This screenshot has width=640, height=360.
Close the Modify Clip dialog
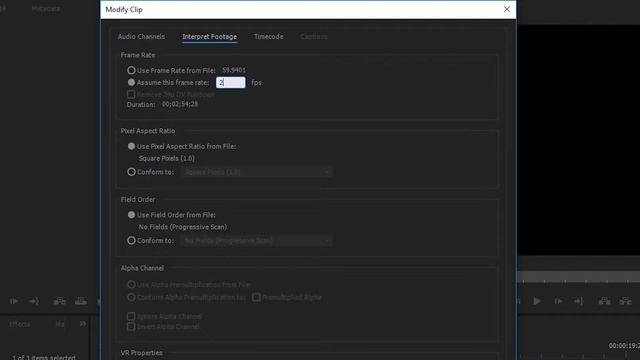tap(507, 9)
